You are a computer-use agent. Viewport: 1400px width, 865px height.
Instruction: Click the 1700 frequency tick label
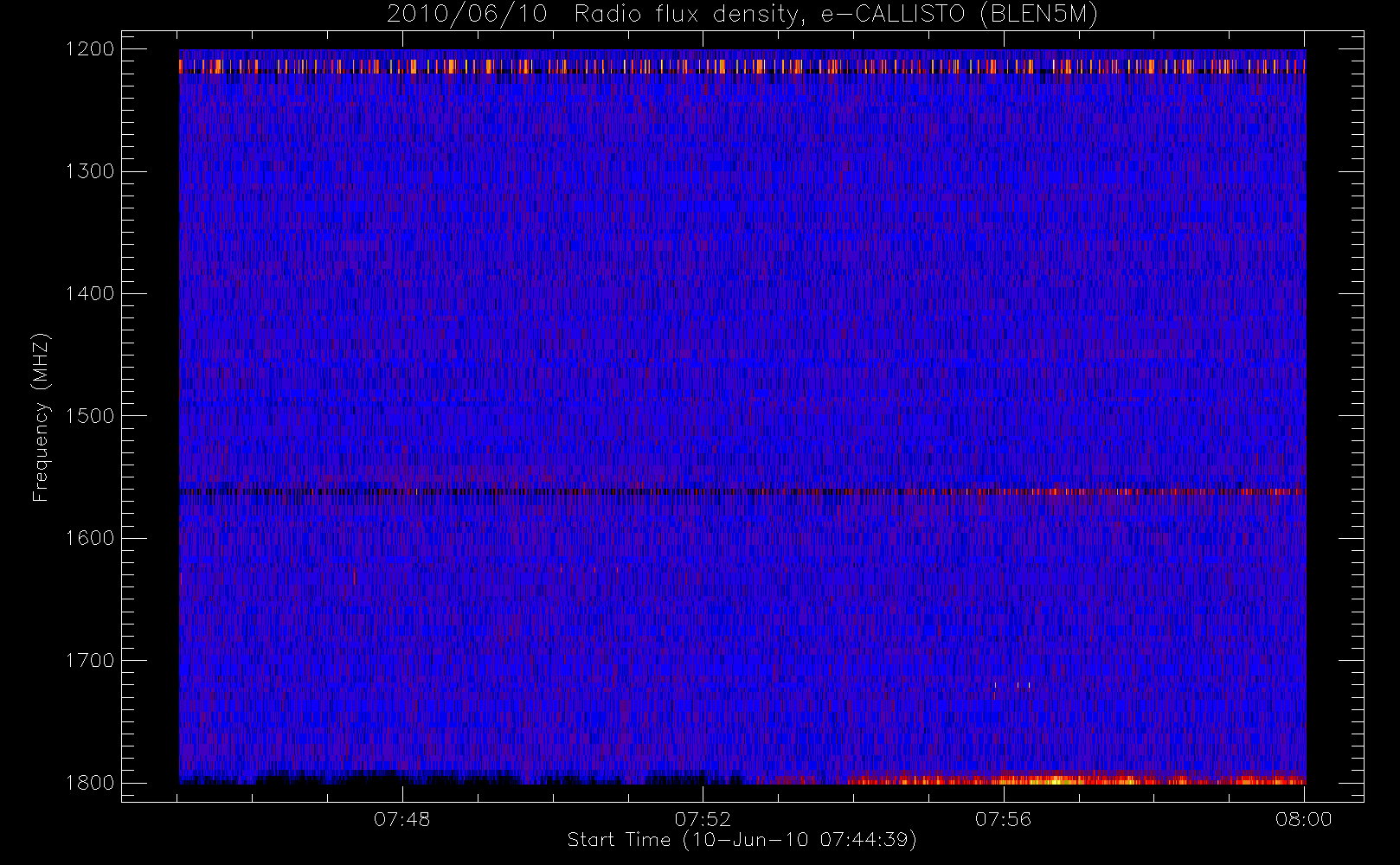90,660
